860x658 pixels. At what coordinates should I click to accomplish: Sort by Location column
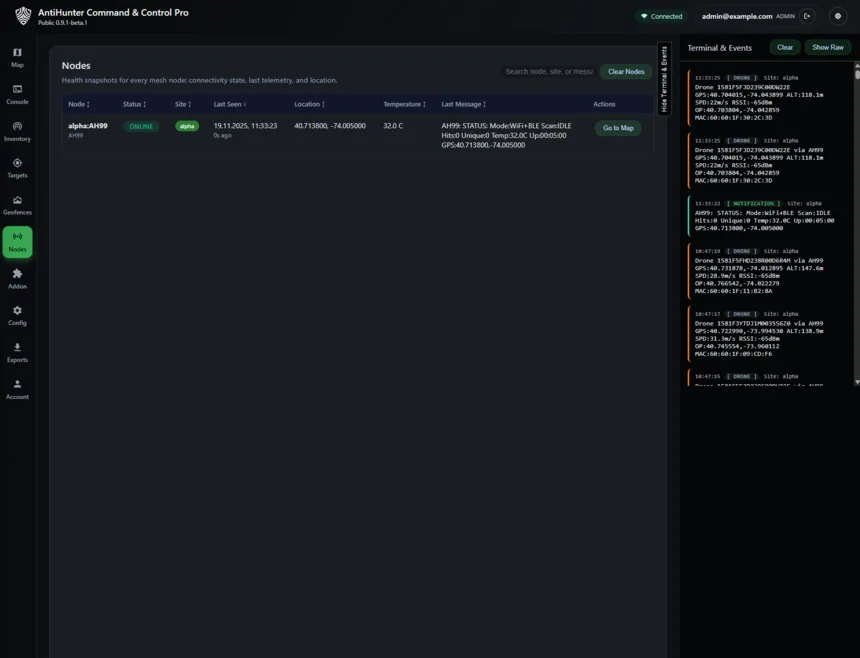tap(309, 104)
